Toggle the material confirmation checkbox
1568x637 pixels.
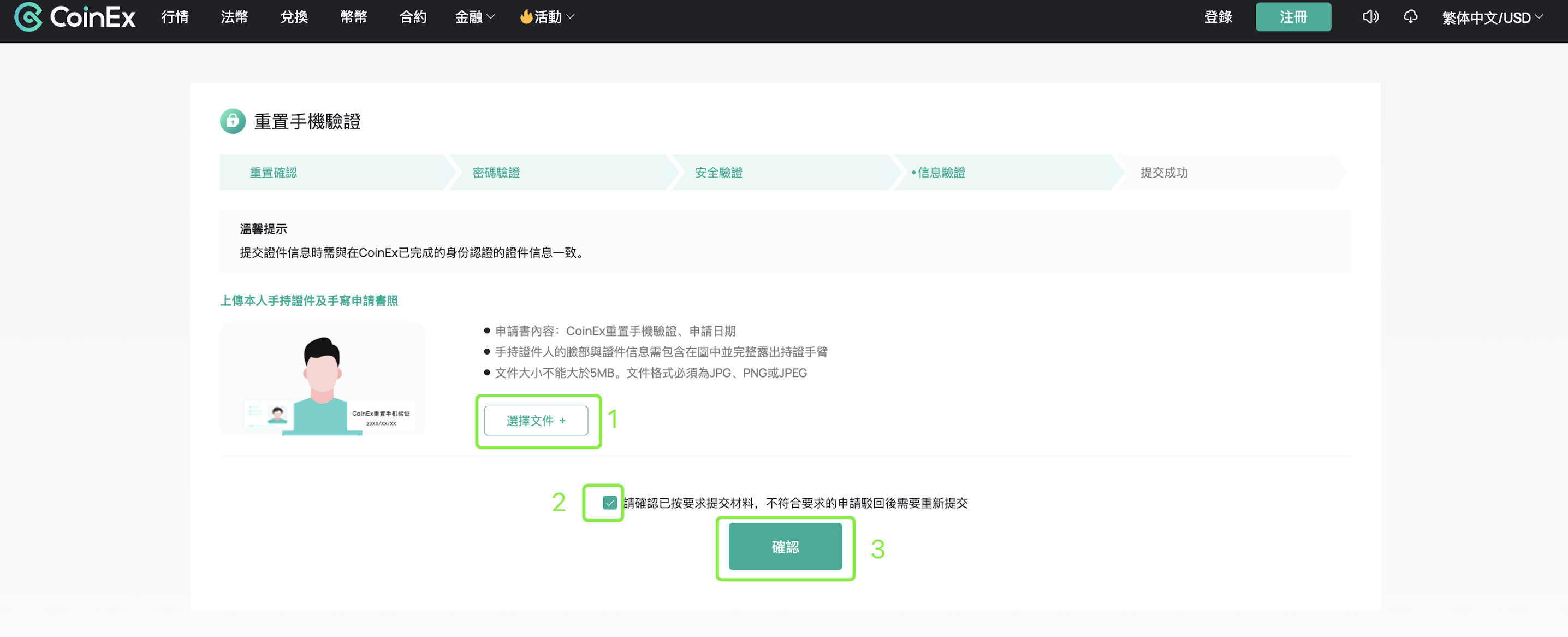609,503
